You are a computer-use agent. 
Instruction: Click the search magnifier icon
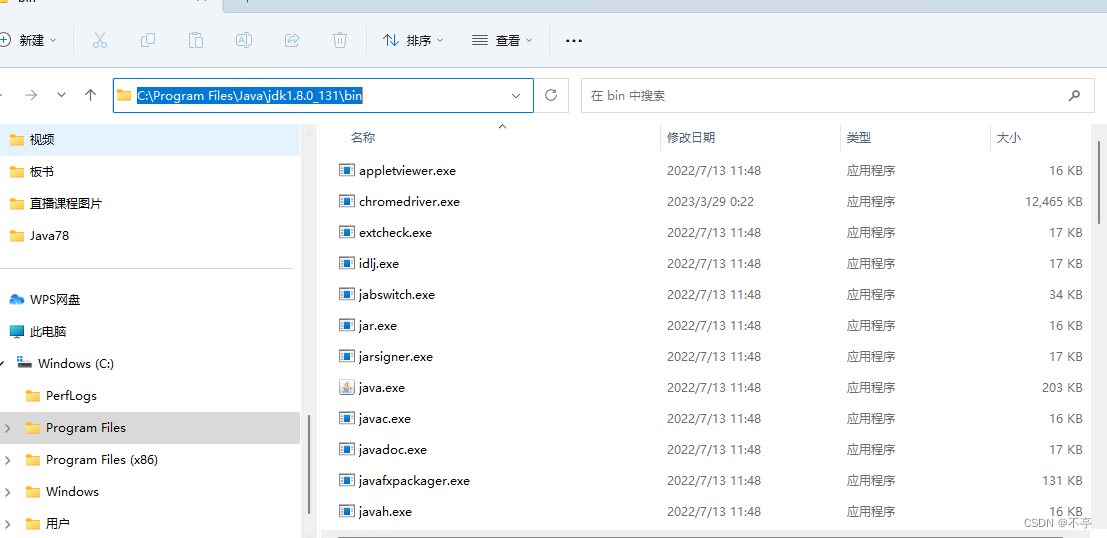pos(1074,96)
